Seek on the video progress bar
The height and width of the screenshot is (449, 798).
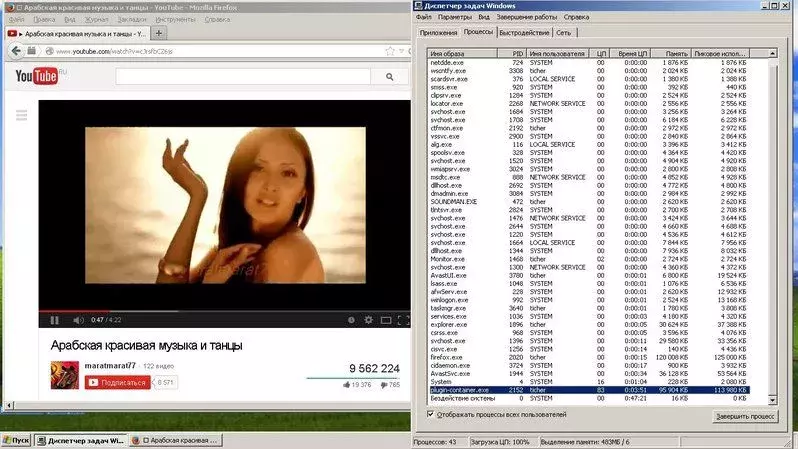click(224, 310)
